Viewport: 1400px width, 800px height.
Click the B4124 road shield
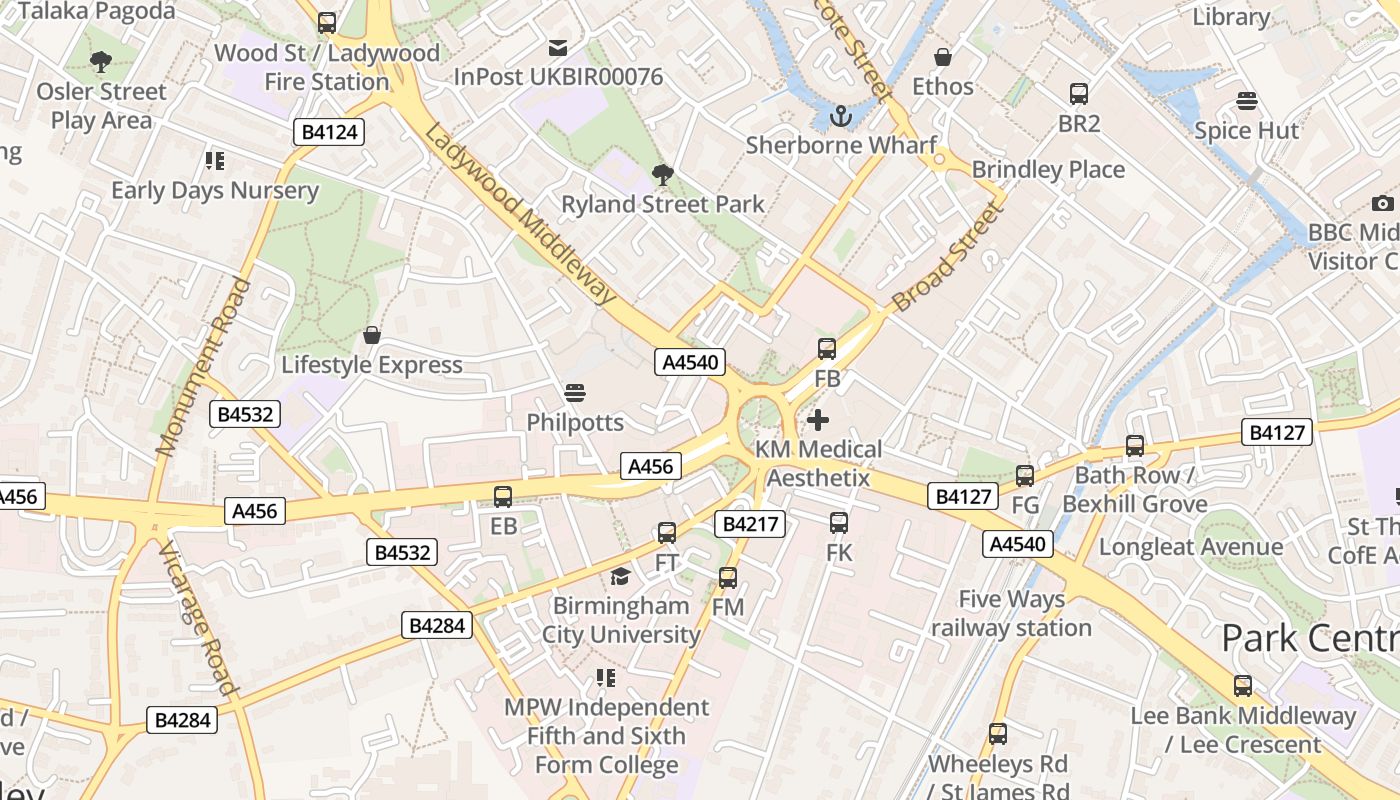329,132
